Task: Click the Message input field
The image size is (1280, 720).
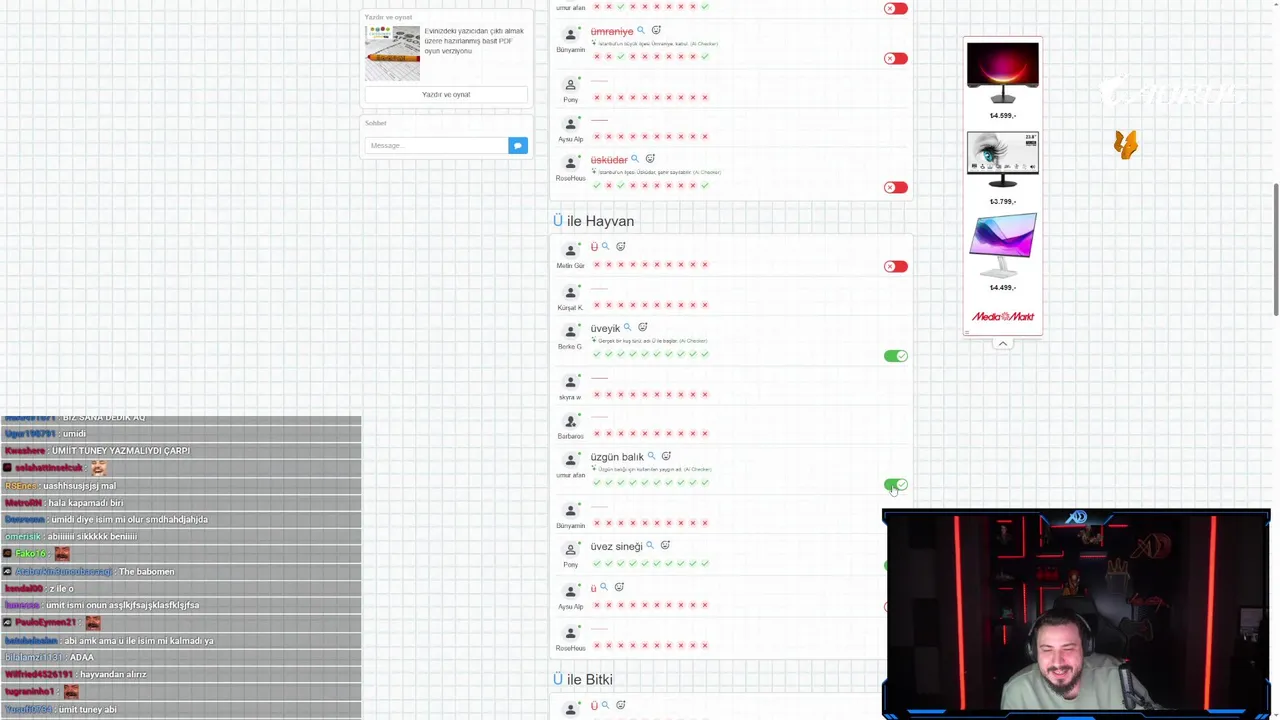Action: pos(436,146)
